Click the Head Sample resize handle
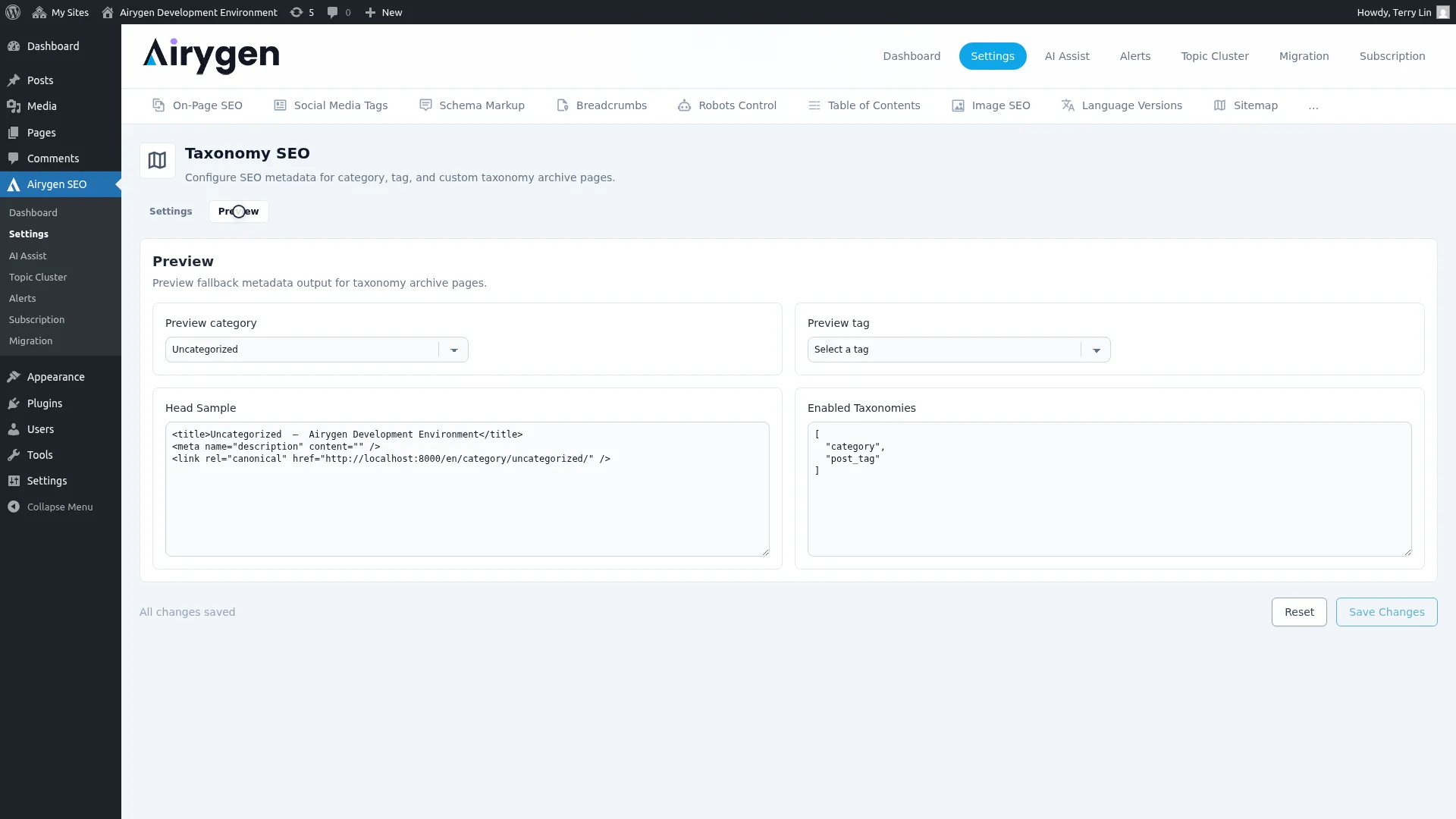The image size is (1456, 819). click(765, 552)
